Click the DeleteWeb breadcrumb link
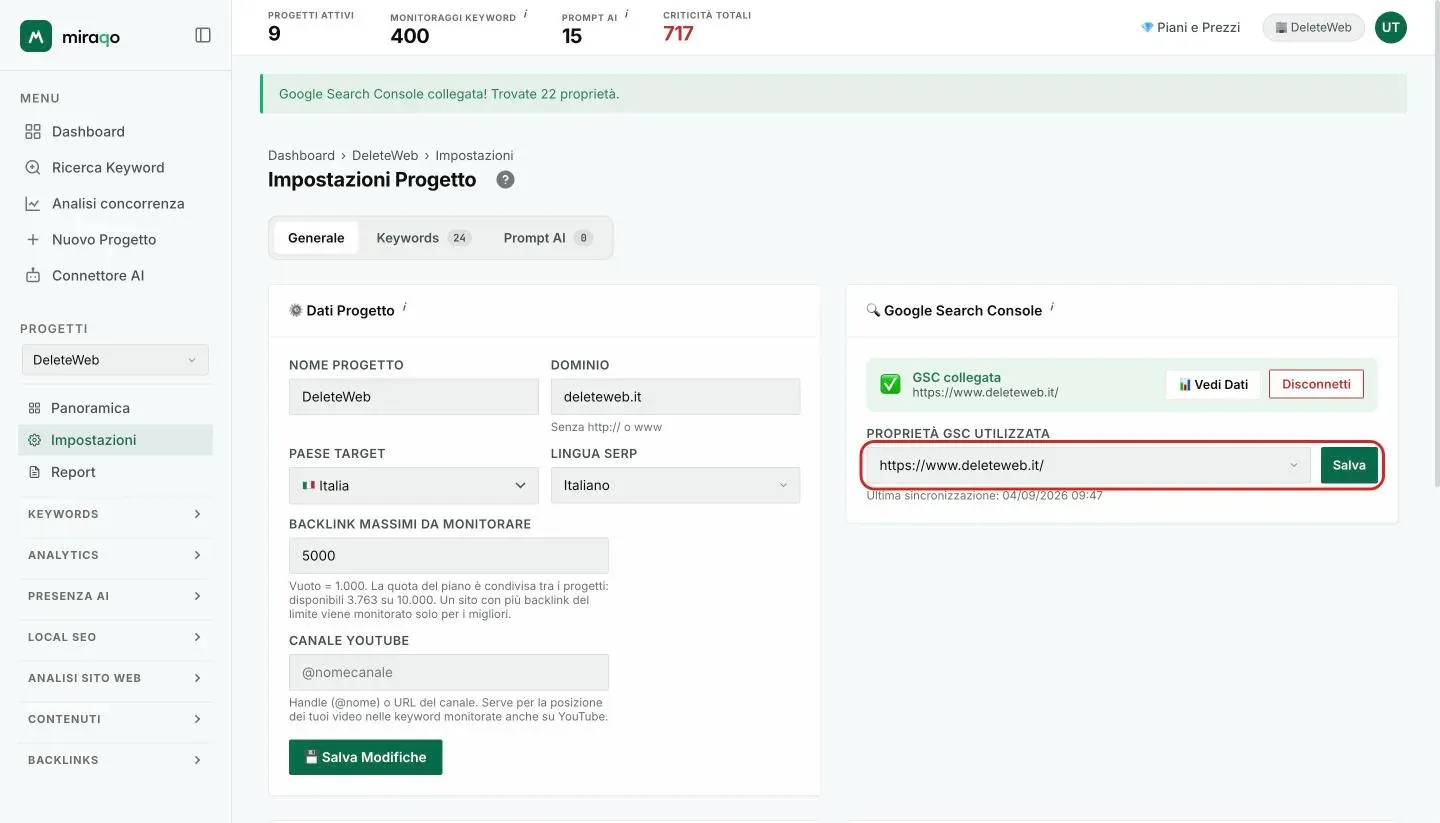Screen dimensions: 1440x823 point(385,155)
